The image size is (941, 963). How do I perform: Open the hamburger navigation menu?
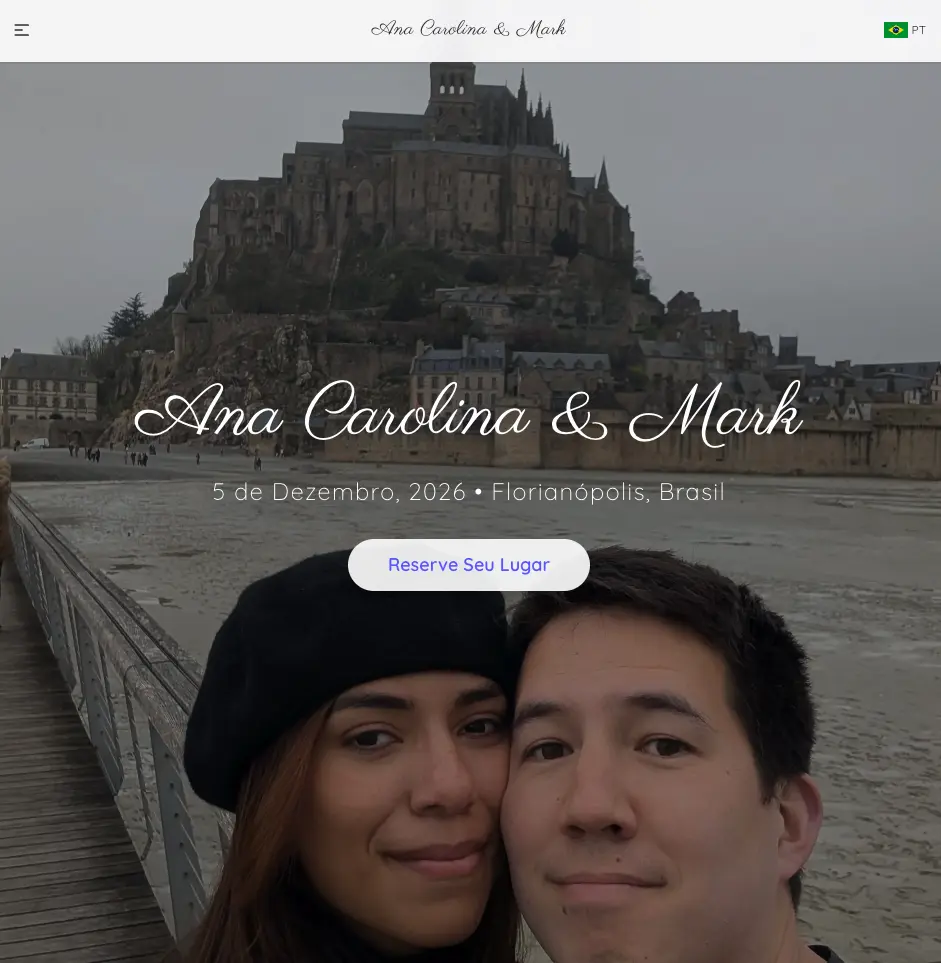click(22, 30)
